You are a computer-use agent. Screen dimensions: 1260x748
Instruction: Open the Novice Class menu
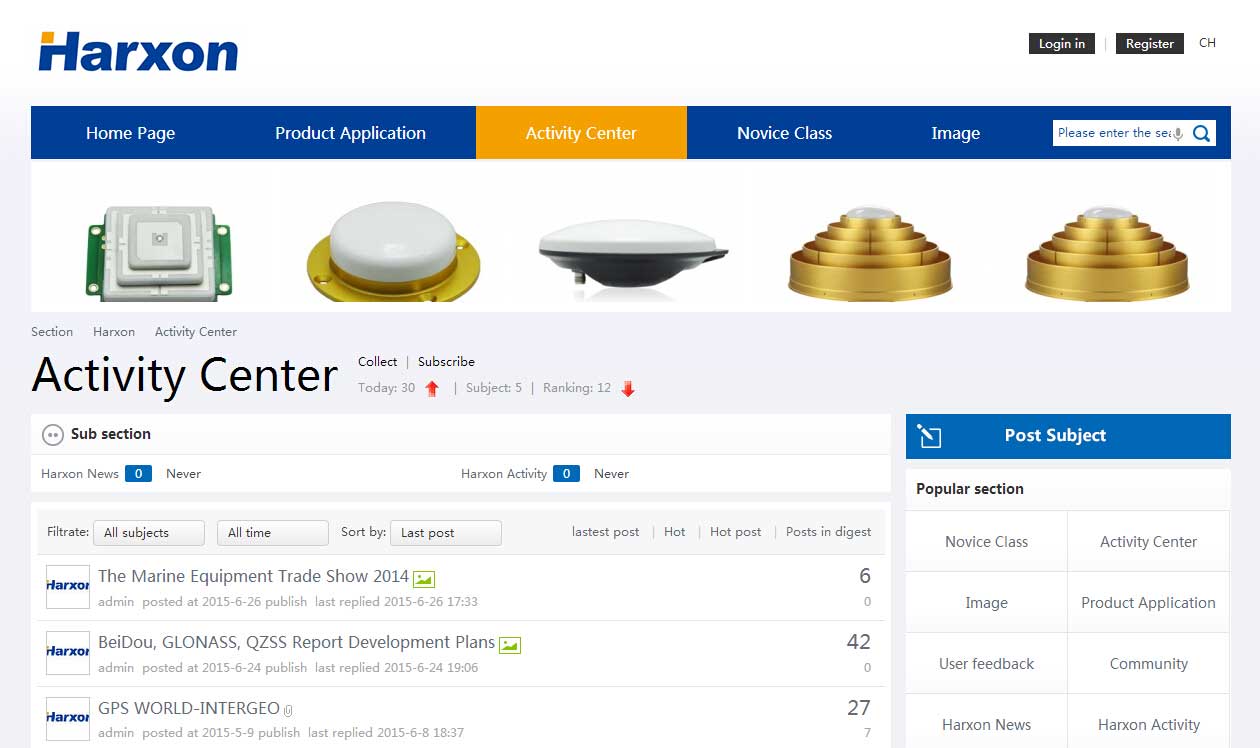(784, 133)
